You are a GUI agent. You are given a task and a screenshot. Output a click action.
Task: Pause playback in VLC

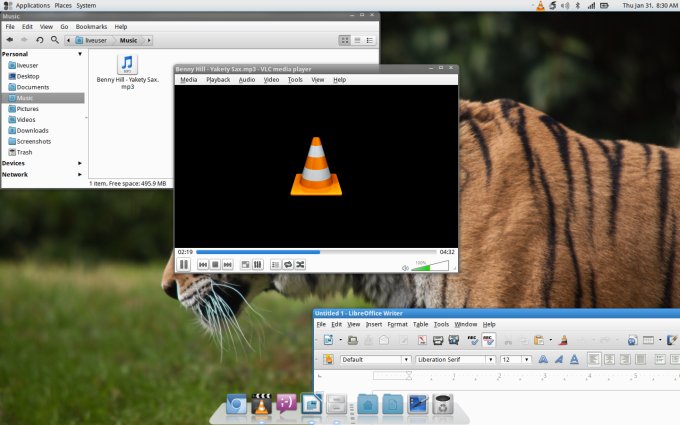[x=184, y=264]
